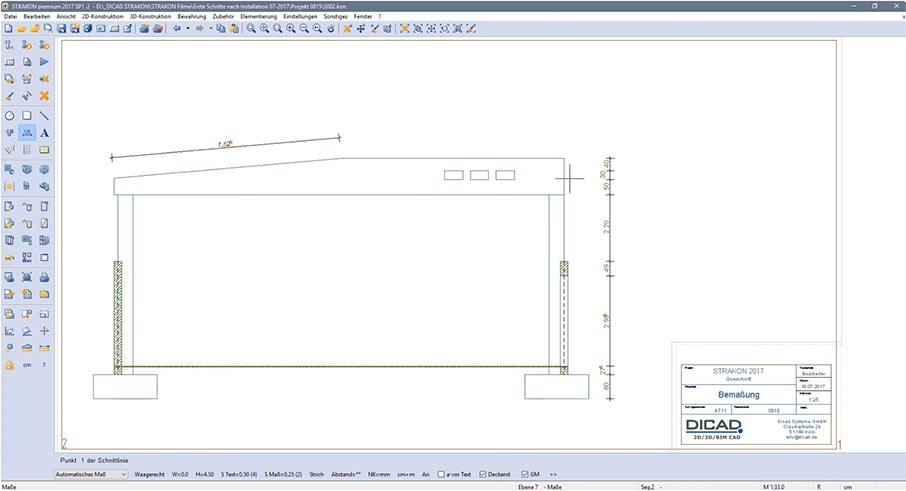The image size is (906, 491).
Task: Click the cm units button in sidebar
Action: click(x=27, y=365)
